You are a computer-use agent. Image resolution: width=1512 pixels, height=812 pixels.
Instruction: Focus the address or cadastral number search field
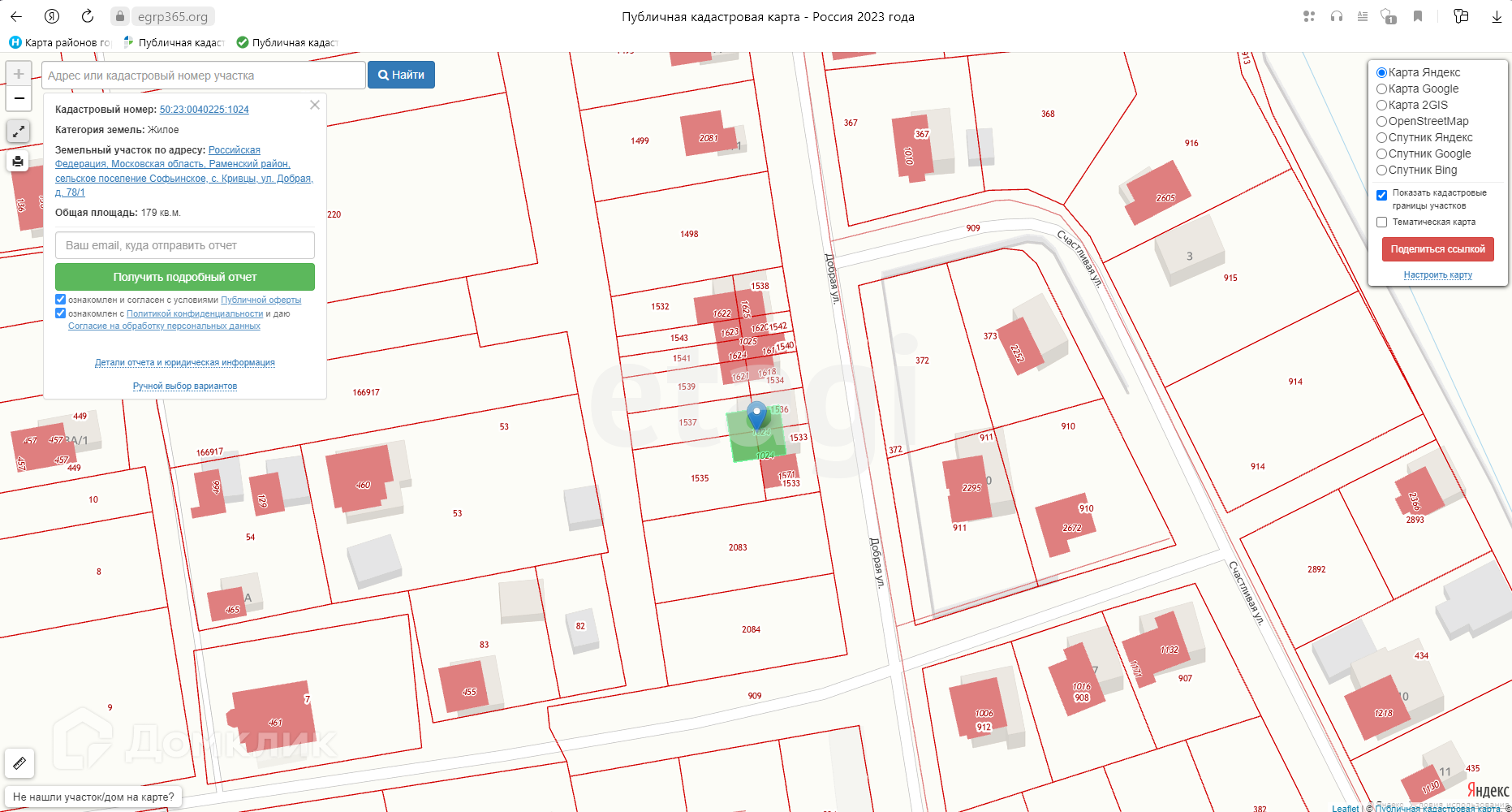pyautogui.click(x=204, y=75)
